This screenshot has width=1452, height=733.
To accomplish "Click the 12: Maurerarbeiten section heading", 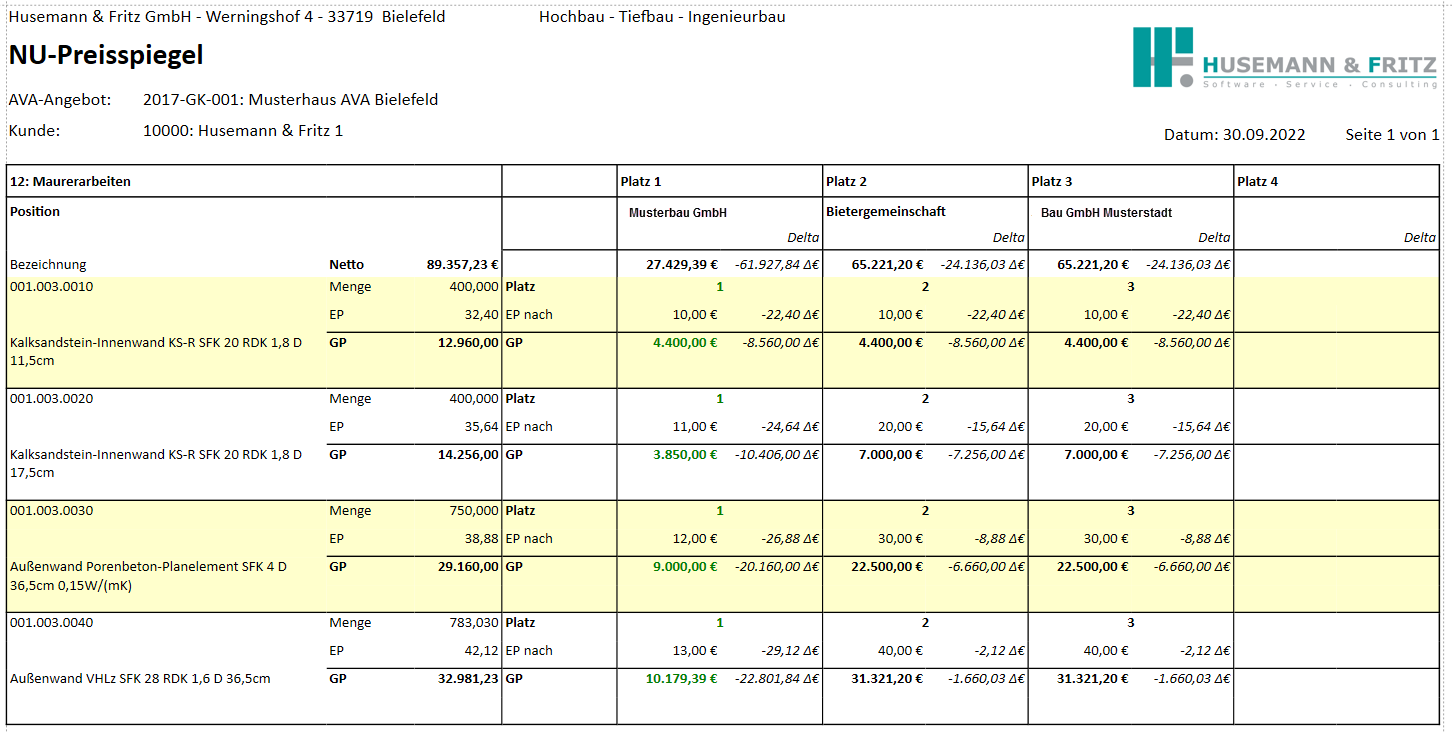I will pyautogui.click(x=70, y=182).
